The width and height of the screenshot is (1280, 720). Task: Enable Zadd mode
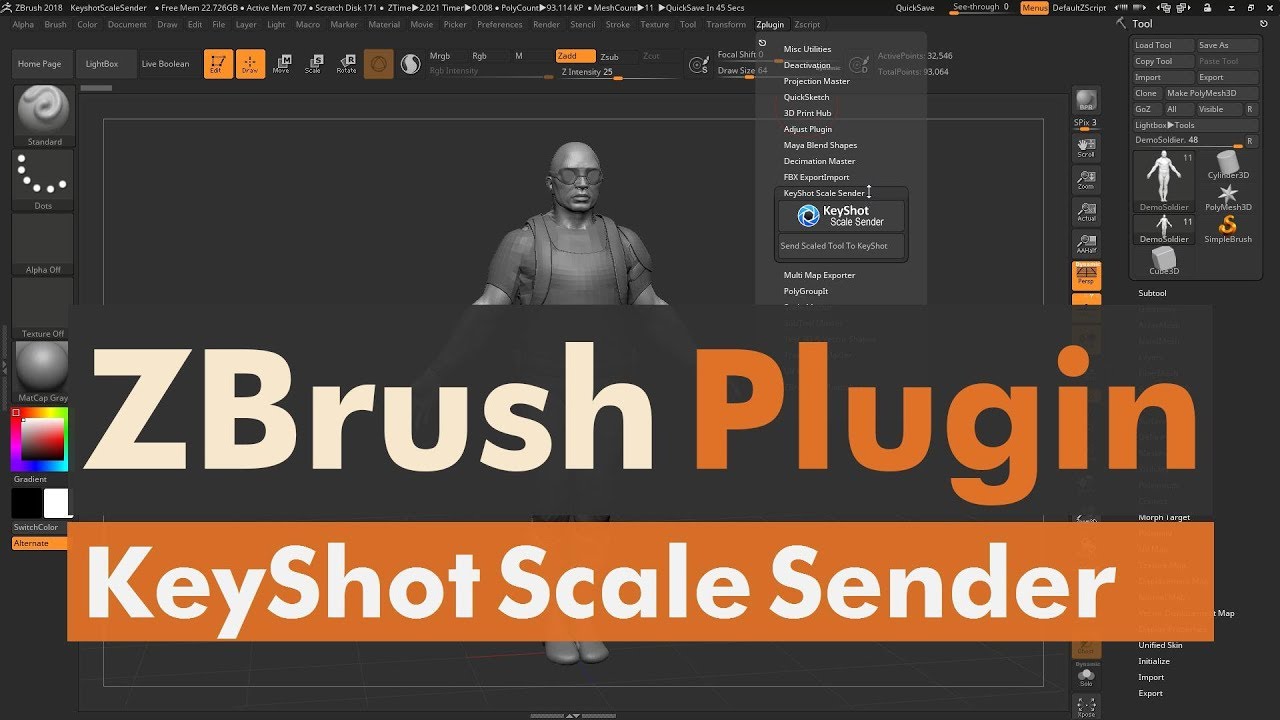(x=576, y=56)
